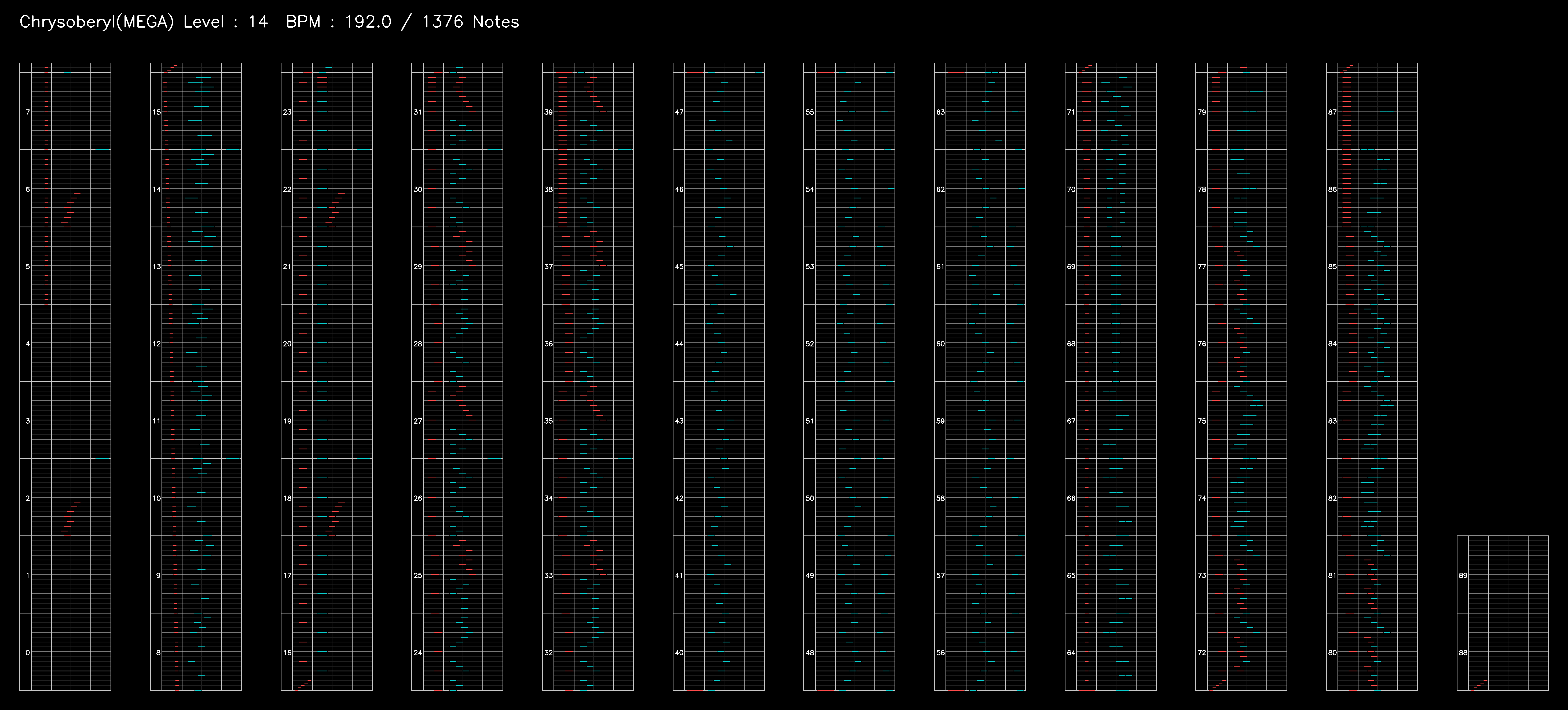The image size is (1568, 710).
Task: Go to measure label 56
Action: tap(940, 653)
